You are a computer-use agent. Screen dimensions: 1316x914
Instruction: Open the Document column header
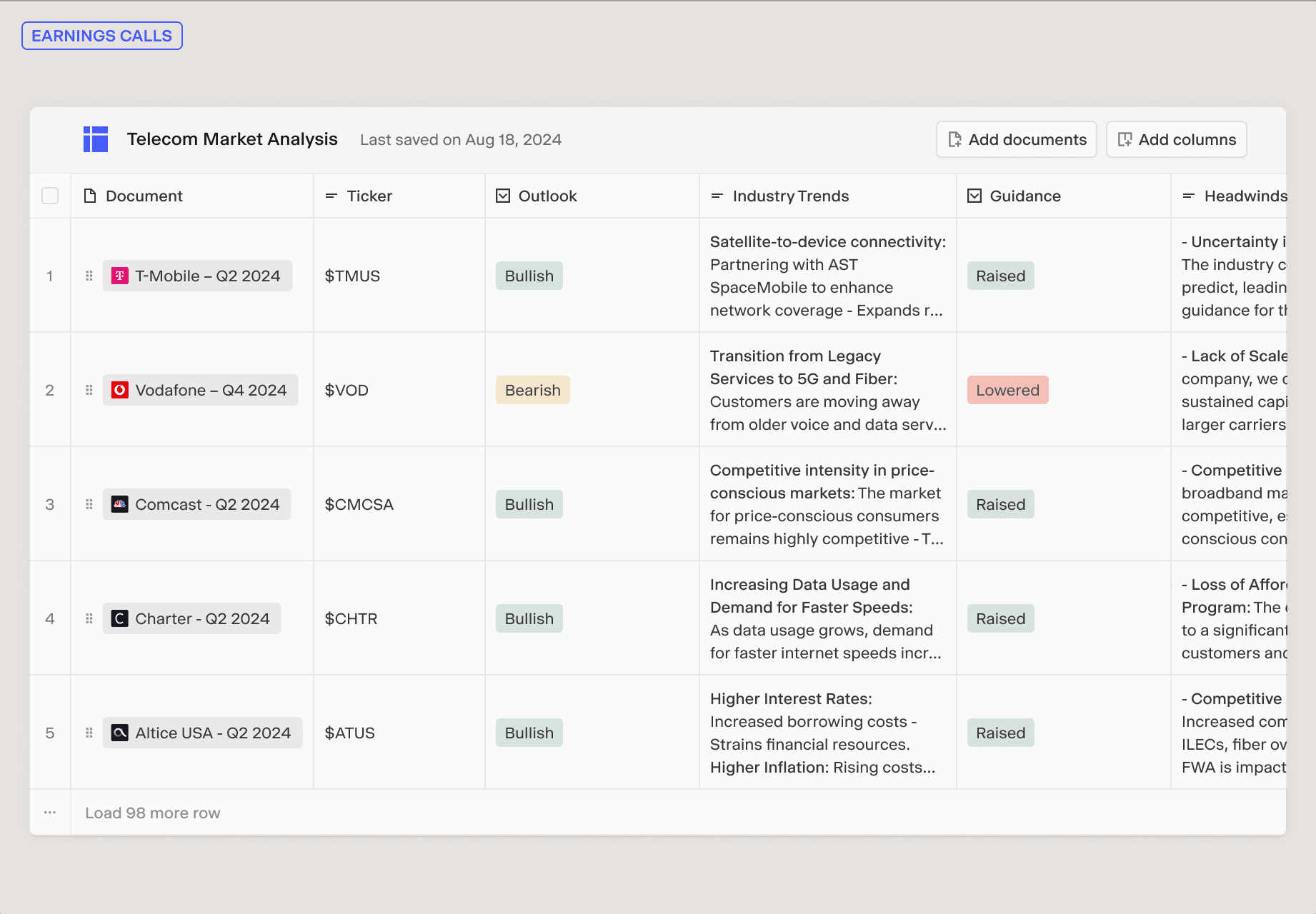coord(192,196)
